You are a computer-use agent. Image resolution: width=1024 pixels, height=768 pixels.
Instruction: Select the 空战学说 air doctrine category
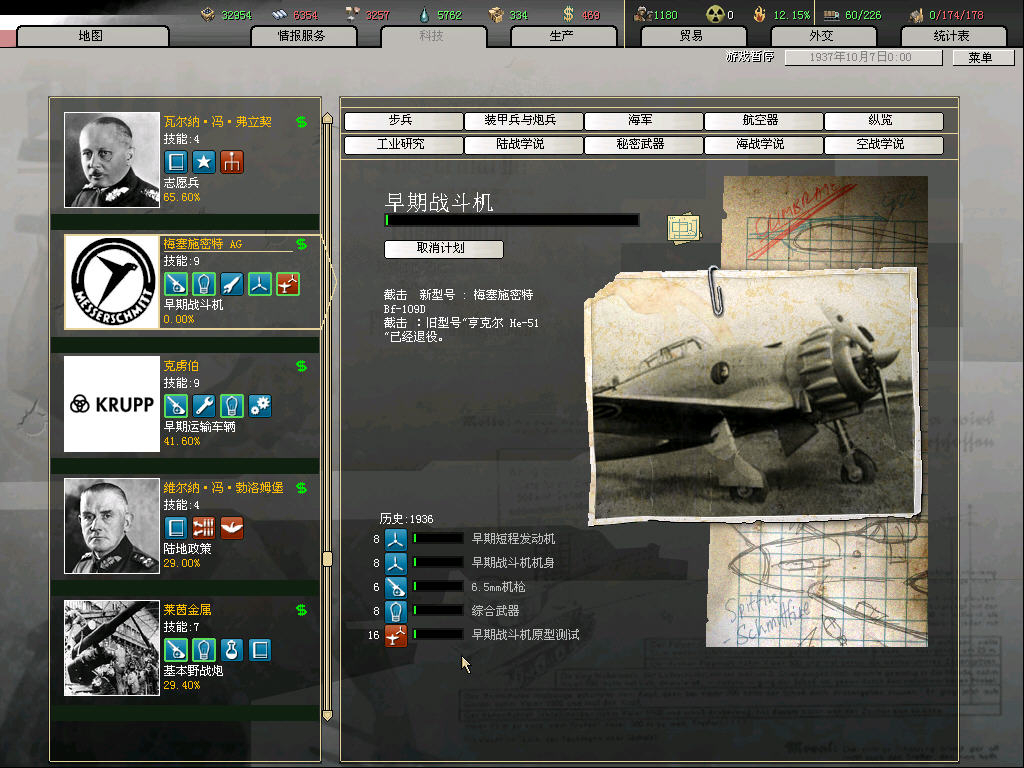(x=884, y=144)
